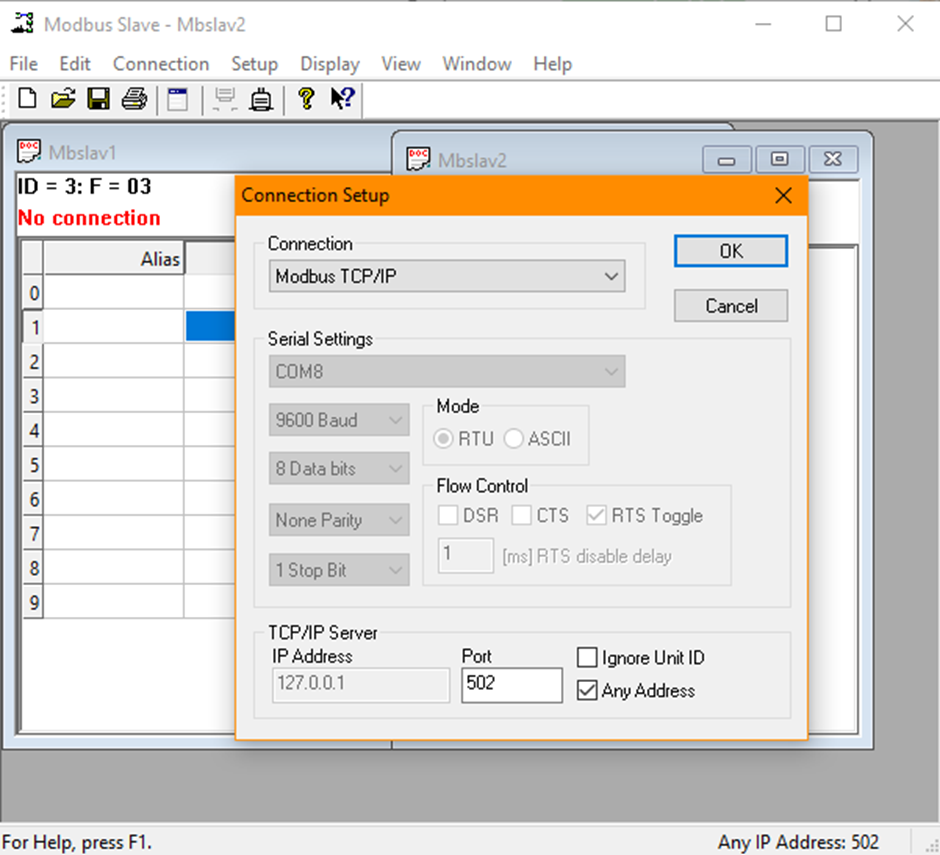Image resolution: width=940 pixels, height=855 pixels.
Task: Select the Port field showing 502
Action: pyautogui.click(x=511, y=684)
